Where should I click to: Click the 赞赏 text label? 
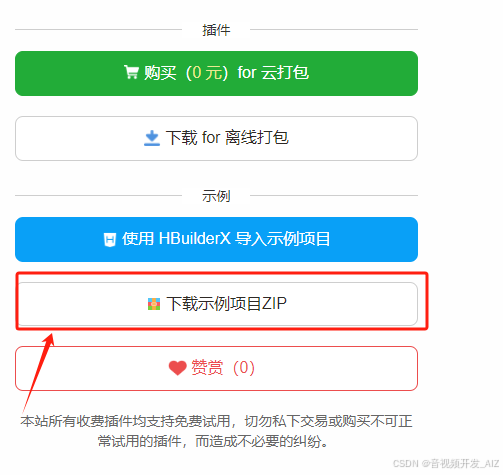[x=207, y=368]
